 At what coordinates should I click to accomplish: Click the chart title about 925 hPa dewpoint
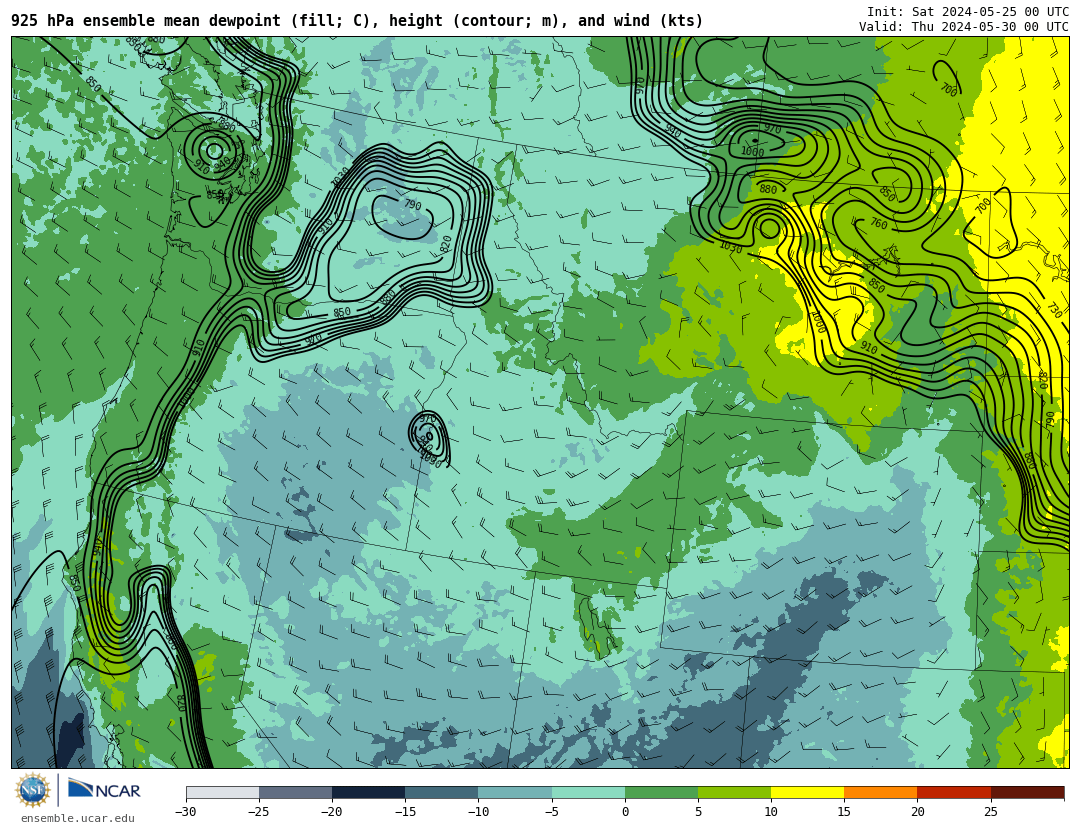pyautogui.click(x=357, y=21)
